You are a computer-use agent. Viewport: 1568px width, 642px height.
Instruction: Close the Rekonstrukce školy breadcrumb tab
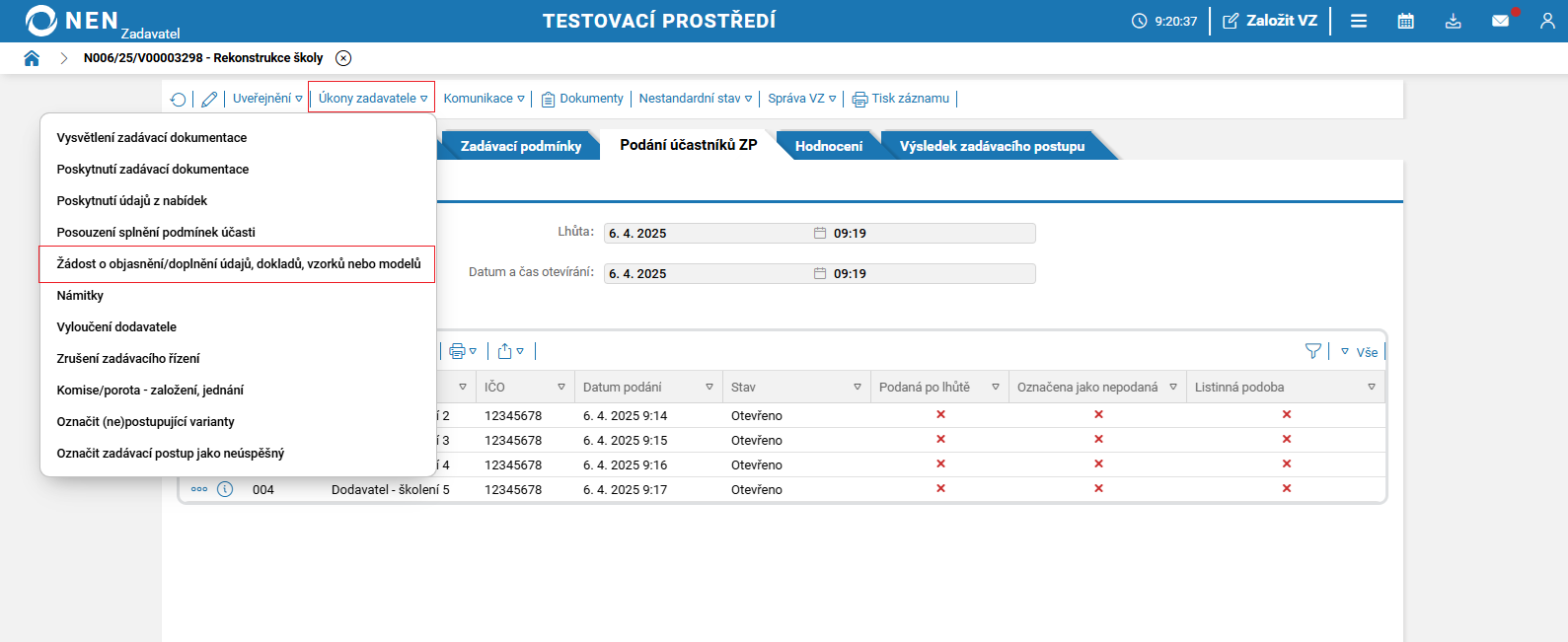pos(343,58)
